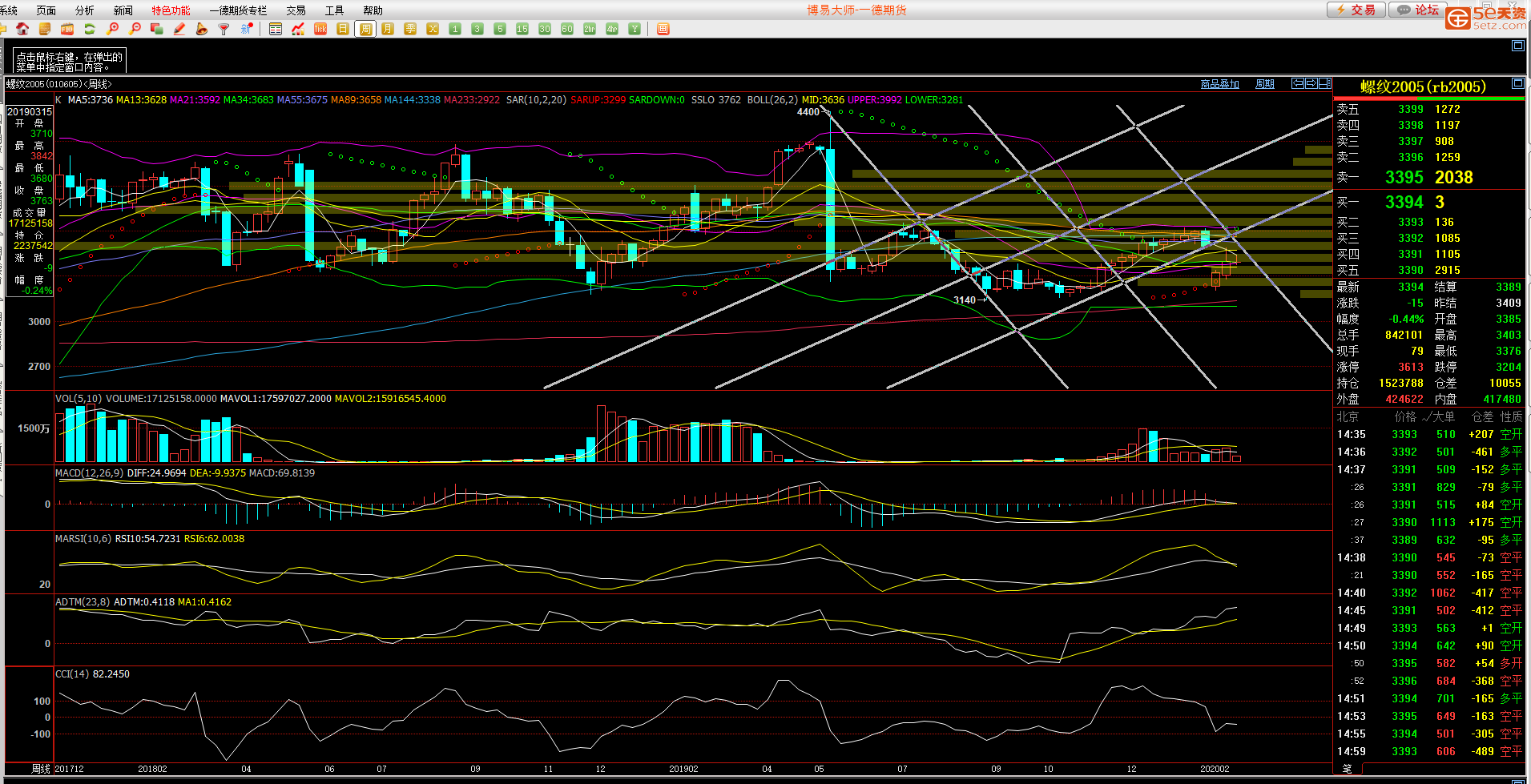Switch to daily (日) period
Screen dimensions: 1531x784
click(343, 29)
